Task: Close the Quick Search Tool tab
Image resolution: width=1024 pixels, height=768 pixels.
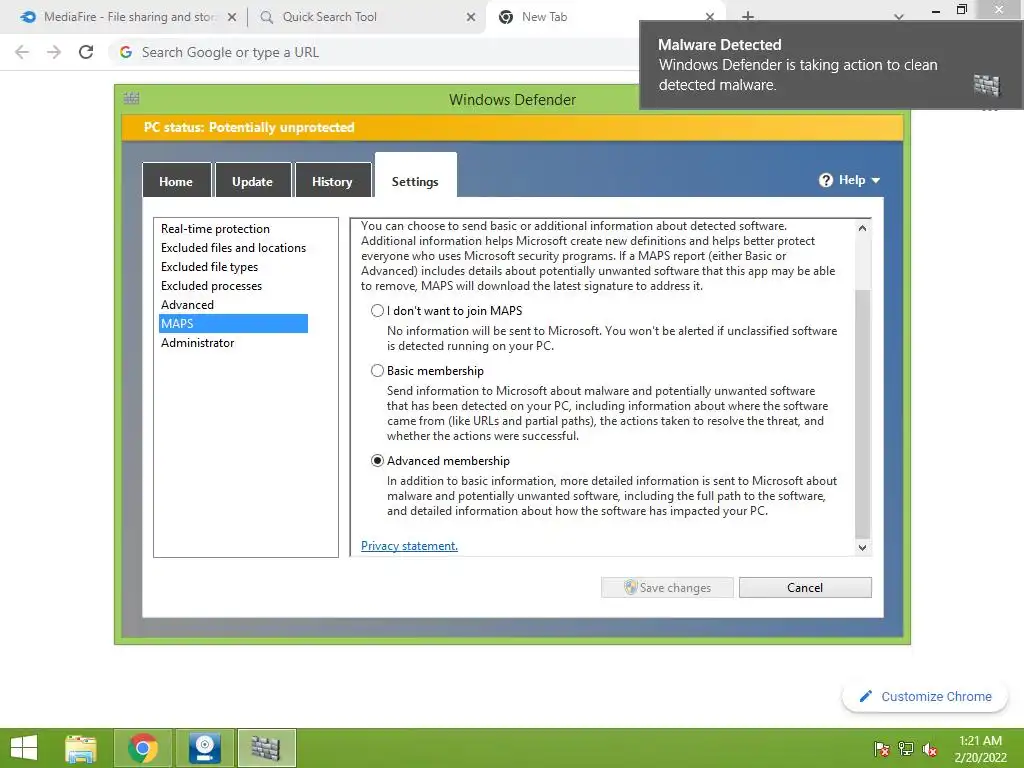Action: pos(471,18)
